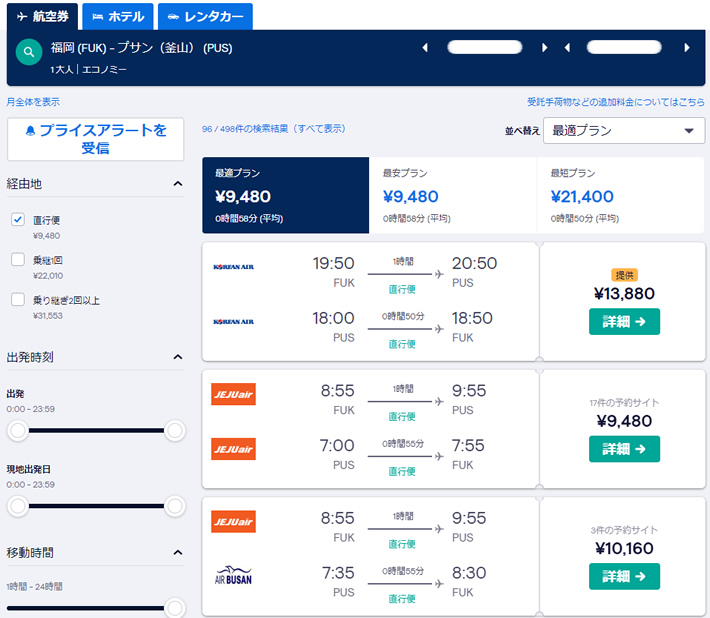Open the 受託手荷物 additional fees link
The width and height of the screenshot is (710, 618).
(x=616, y=102)
